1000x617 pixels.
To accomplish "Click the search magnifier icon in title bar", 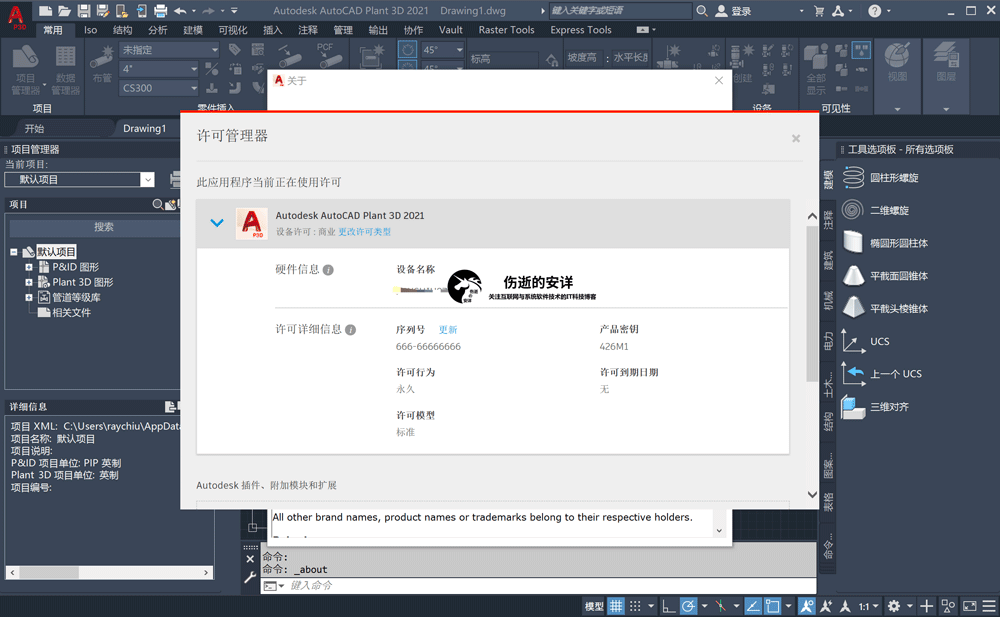I will click(x=702, y=10).
